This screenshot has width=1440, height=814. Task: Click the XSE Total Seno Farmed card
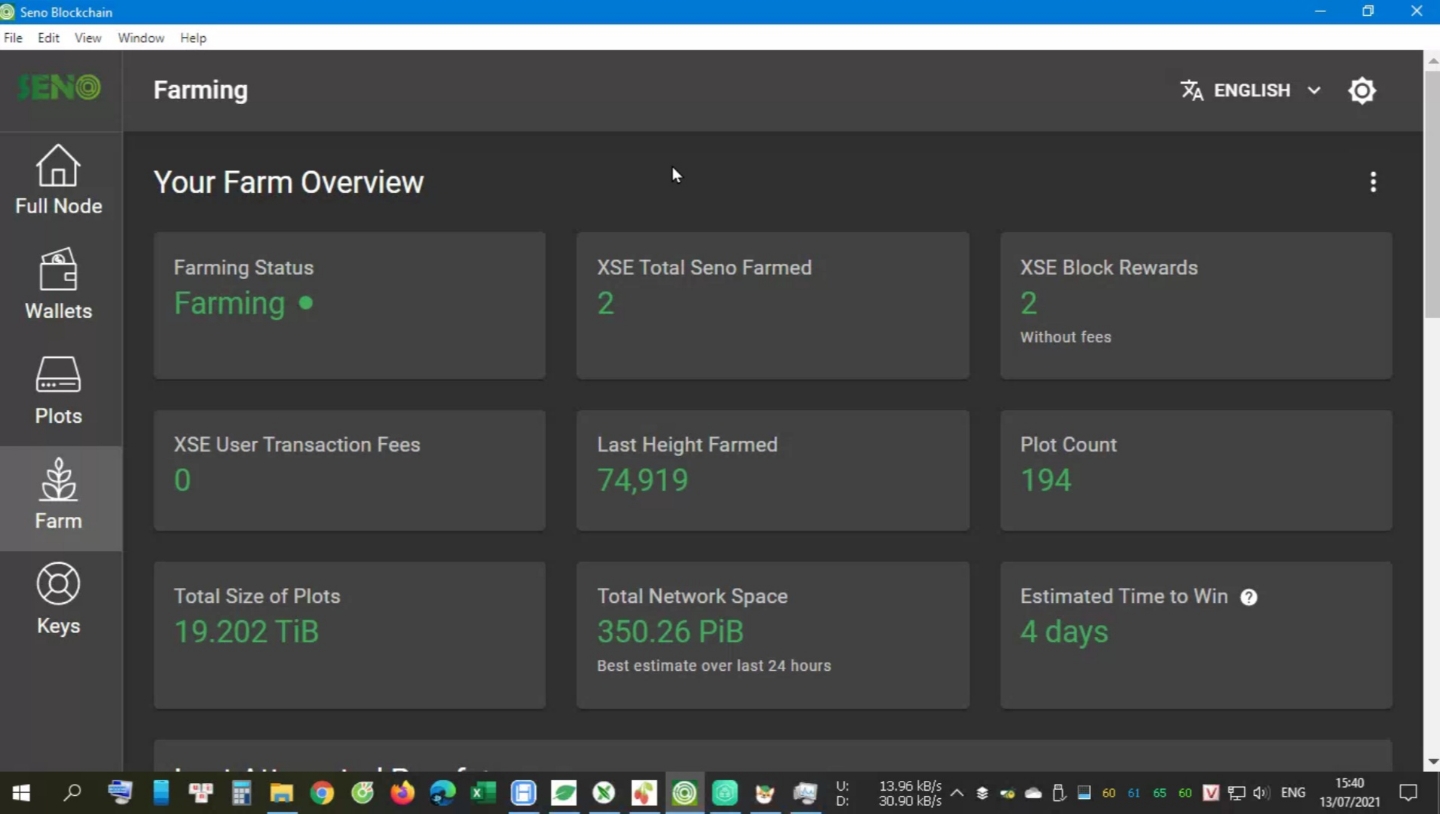[773, 306]
